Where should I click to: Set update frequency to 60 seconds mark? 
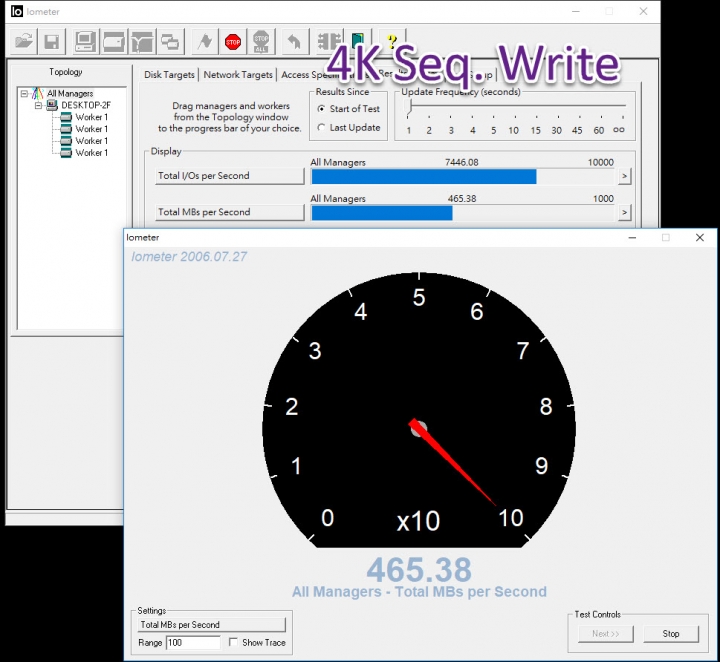(598, 130)
